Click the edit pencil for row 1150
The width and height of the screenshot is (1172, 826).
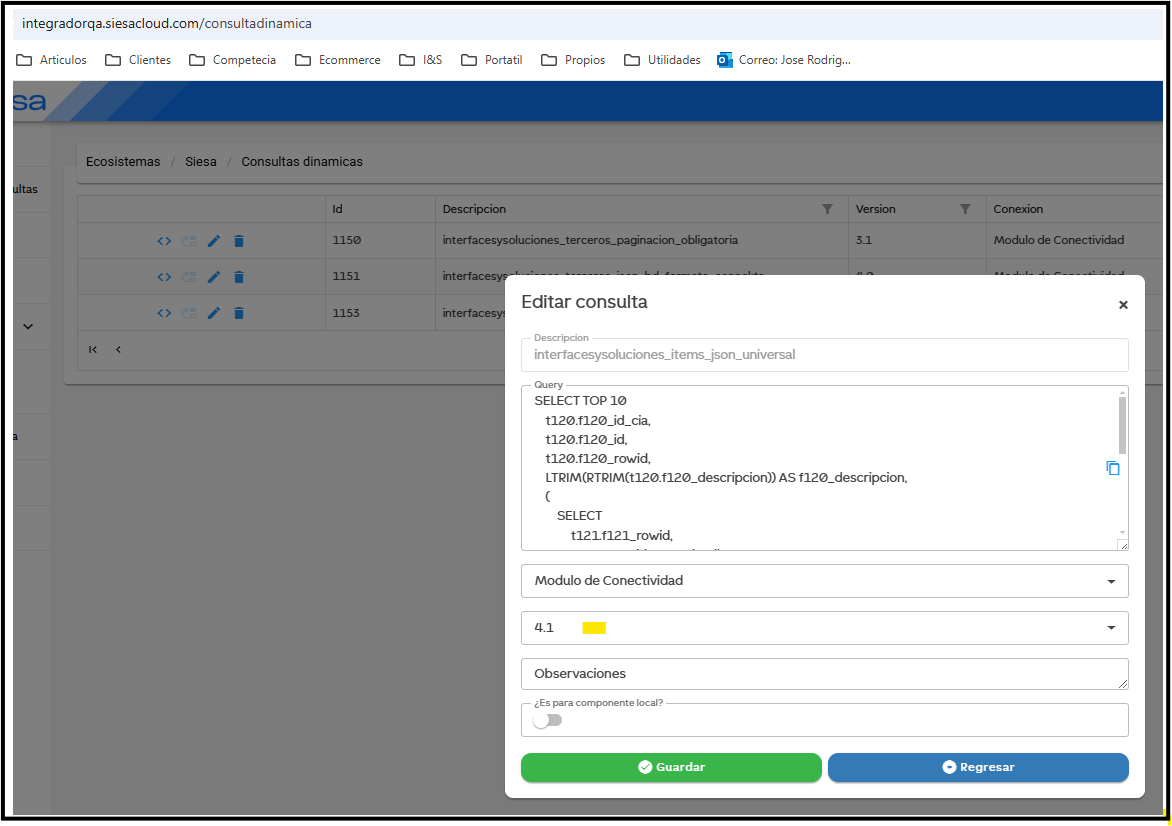point(213,241)
